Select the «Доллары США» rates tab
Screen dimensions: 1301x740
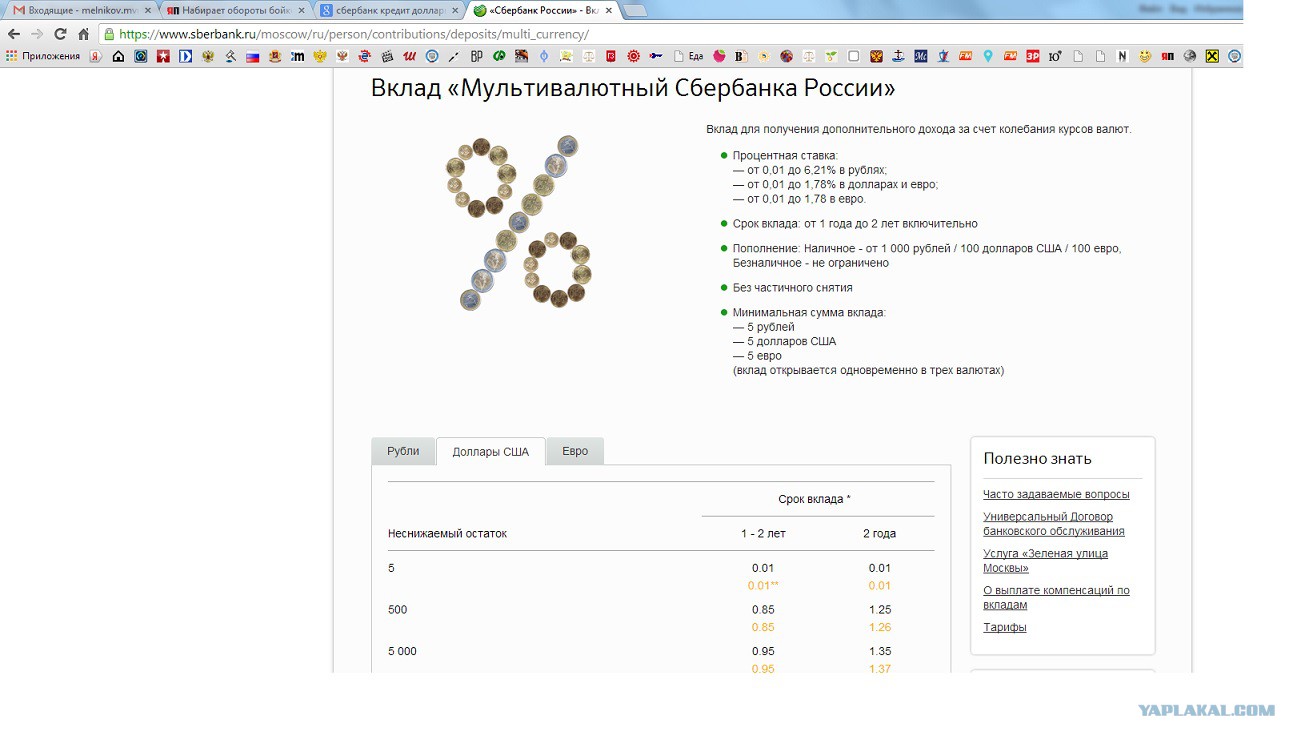coord(491,452)
